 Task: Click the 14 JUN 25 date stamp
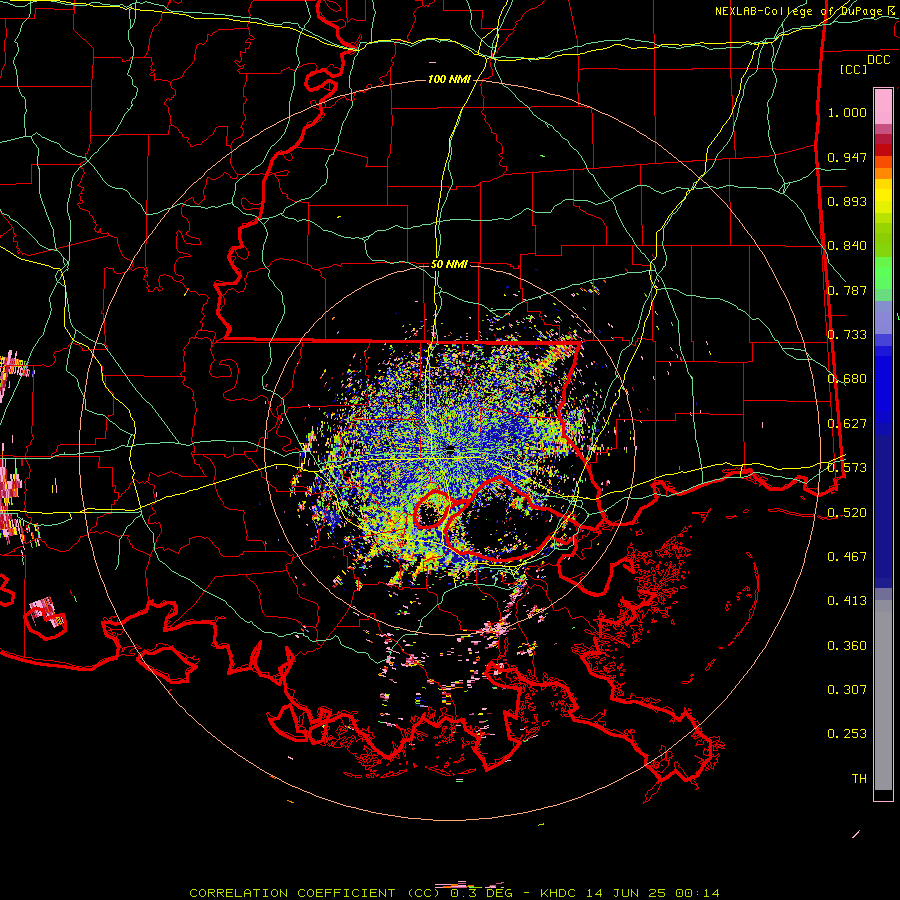pos(626,893)
